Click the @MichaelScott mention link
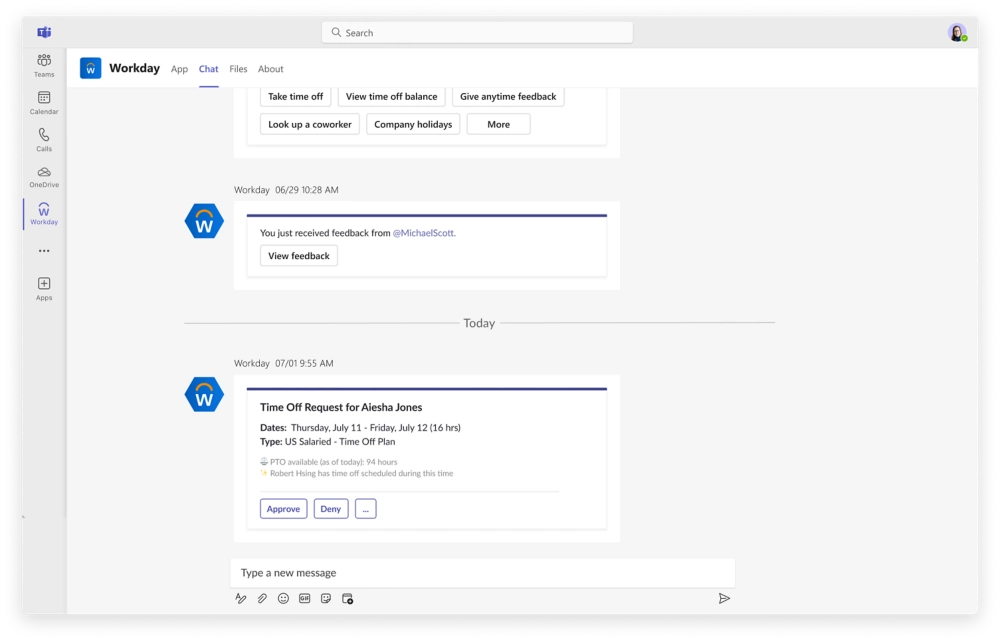The height and width of the screenshot is (642, 1000). [x=423, y=233]
